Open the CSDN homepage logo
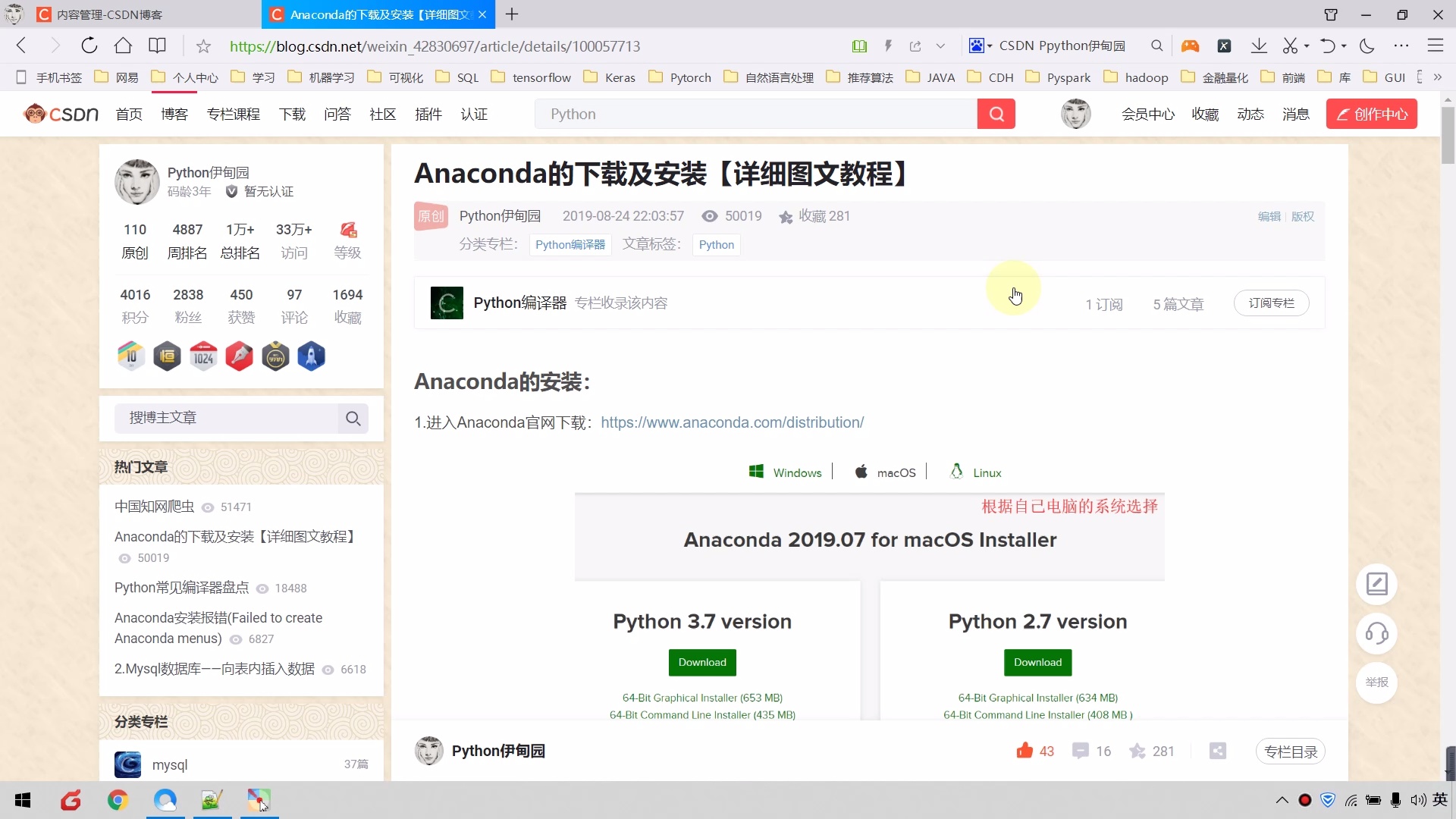 (61, 113)
